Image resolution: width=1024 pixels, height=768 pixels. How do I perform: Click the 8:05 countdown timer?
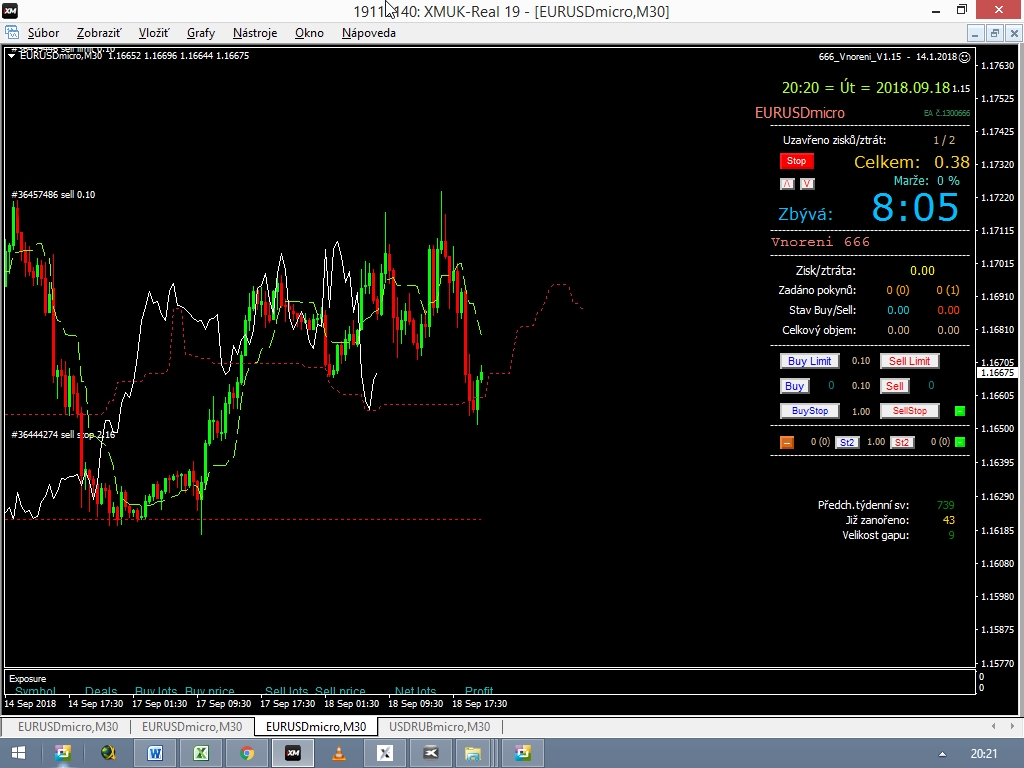[915, 208]
